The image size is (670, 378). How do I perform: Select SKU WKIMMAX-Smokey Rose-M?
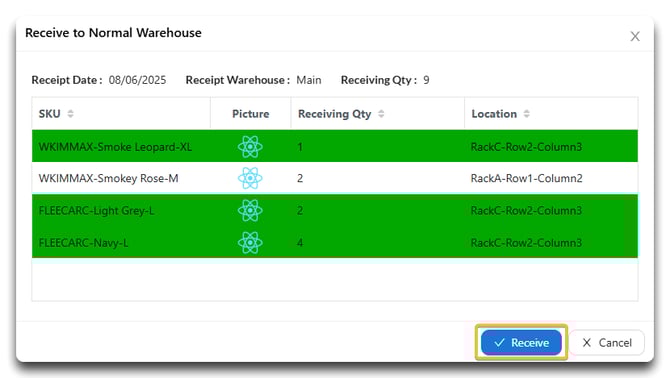[x=109, y=179]
